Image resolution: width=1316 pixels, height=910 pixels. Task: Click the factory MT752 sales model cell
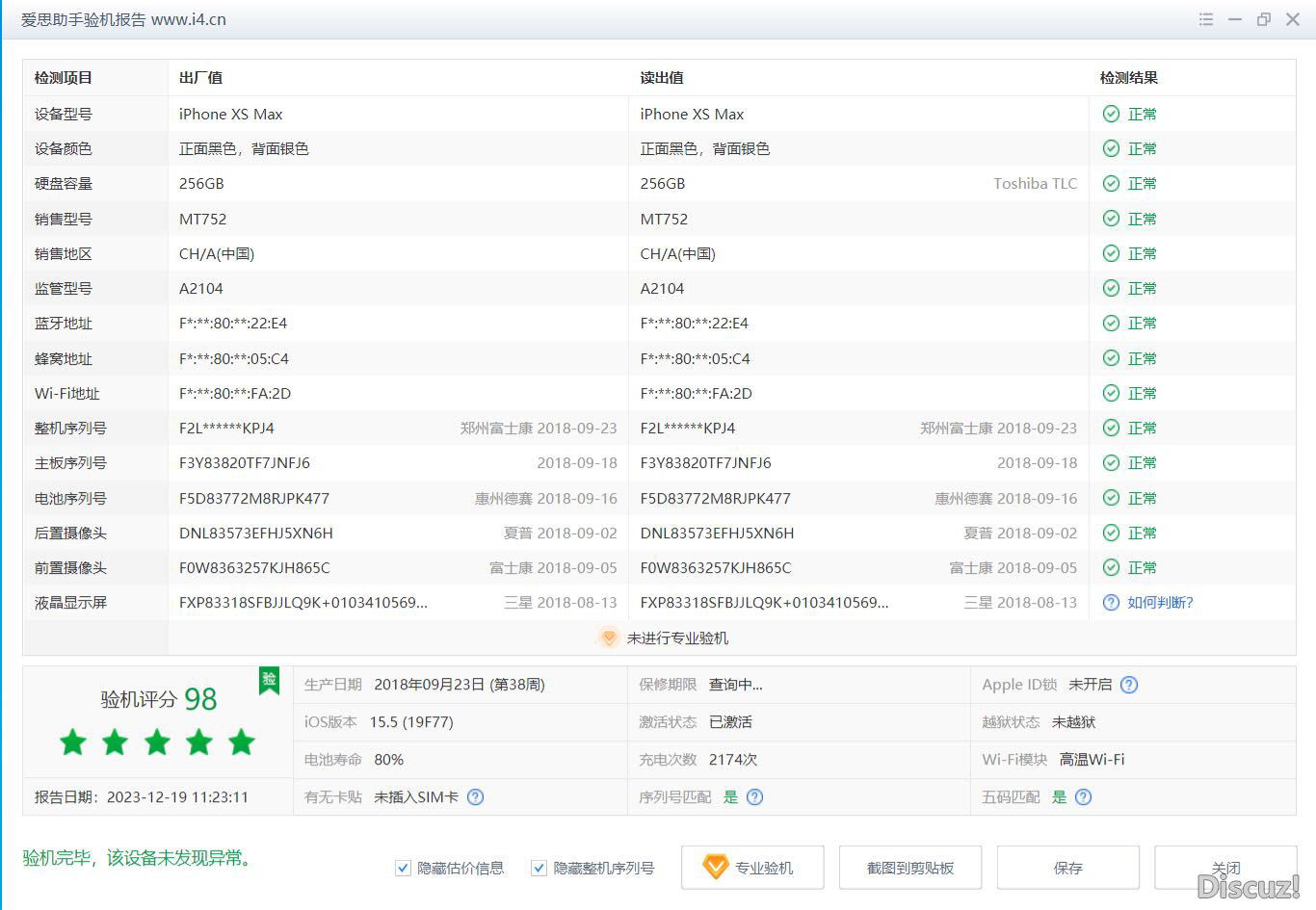click(x=202, y=219)
